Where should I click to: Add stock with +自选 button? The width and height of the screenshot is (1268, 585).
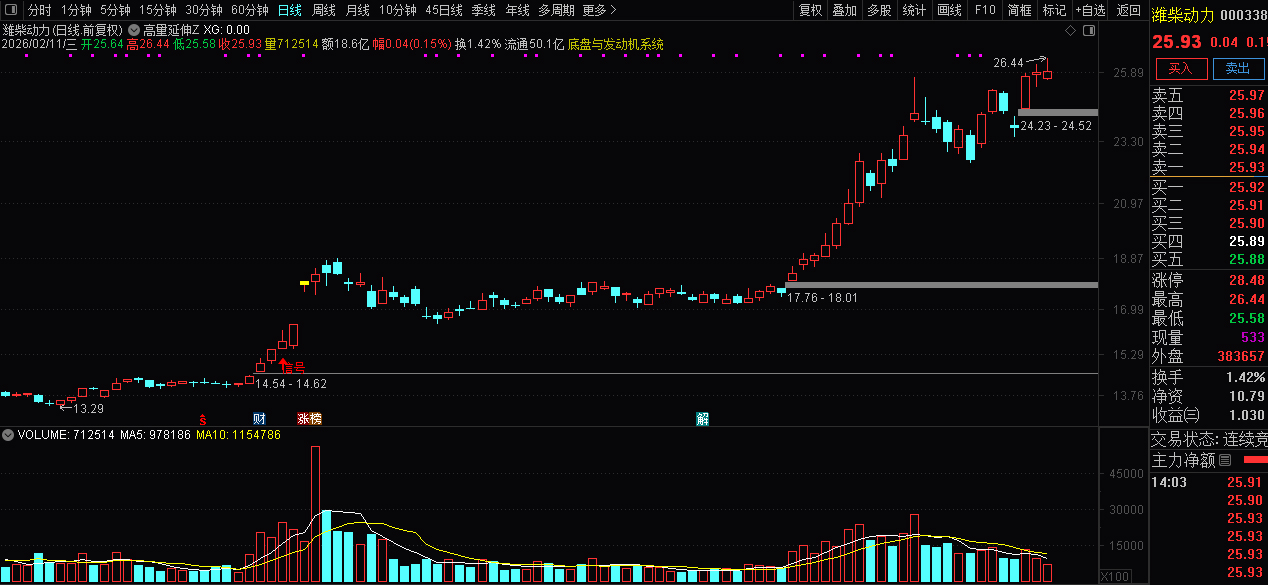tap(1090, 10)
